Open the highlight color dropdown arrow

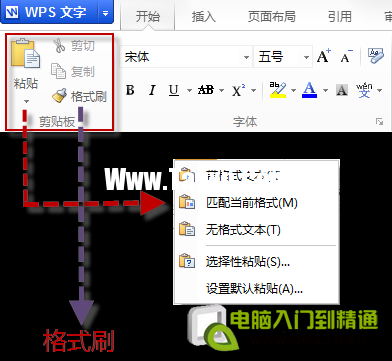pyautogui.click(x=293, y=90)
